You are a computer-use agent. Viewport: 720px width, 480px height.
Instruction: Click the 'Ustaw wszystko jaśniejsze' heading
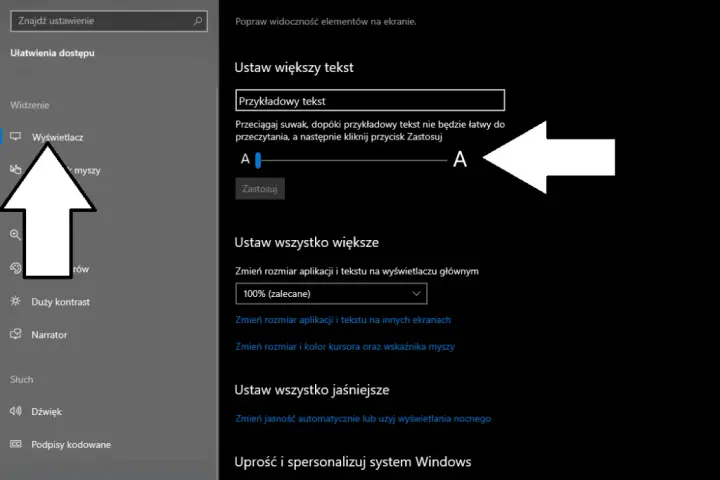click(312, 390)
